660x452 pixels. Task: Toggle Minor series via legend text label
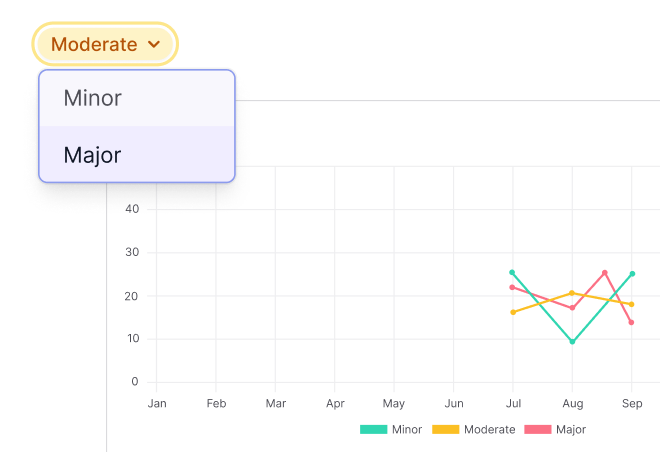[x=407, y=430]
